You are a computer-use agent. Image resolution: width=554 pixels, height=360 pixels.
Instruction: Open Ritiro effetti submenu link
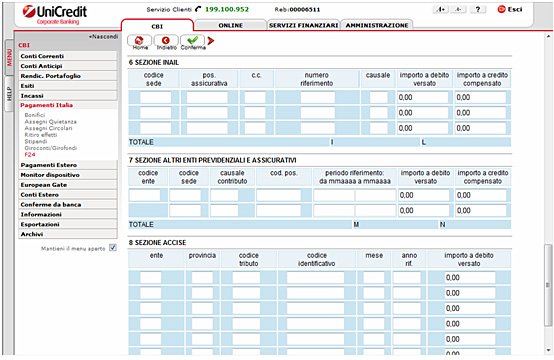tap(40, 135)
